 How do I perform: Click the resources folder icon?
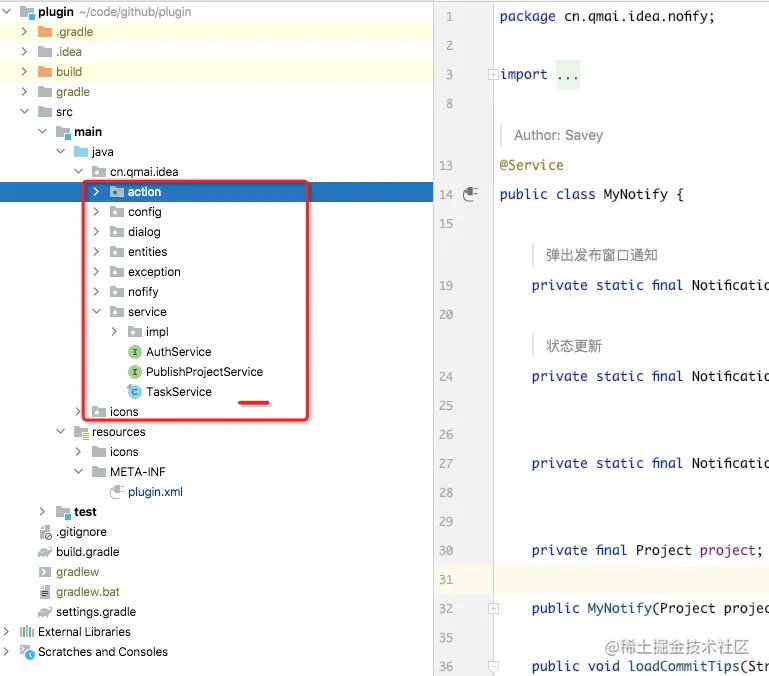click(x=81, y=432)
